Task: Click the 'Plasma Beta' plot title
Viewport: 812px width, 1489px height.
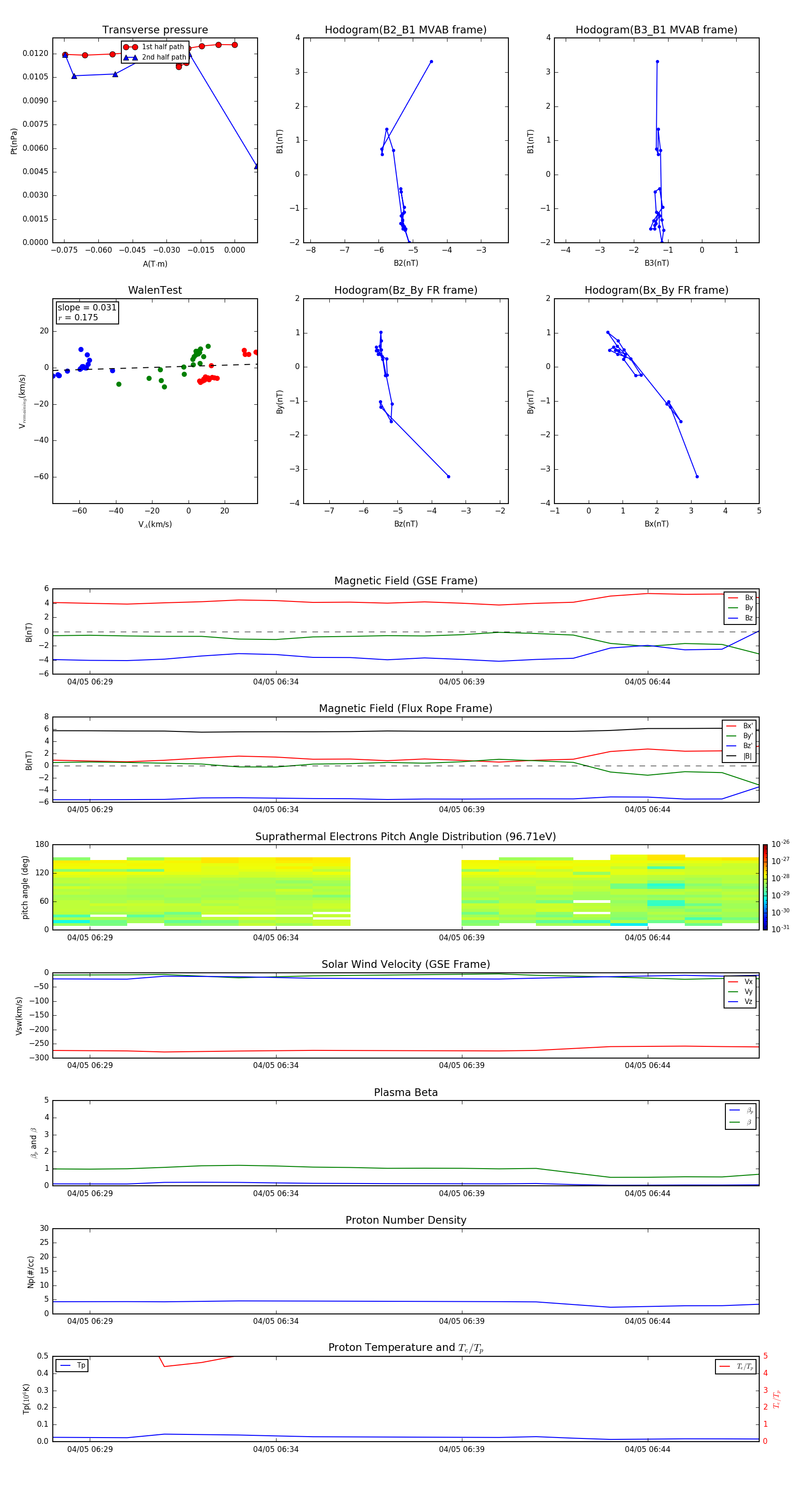Action: click(406, 1092)
